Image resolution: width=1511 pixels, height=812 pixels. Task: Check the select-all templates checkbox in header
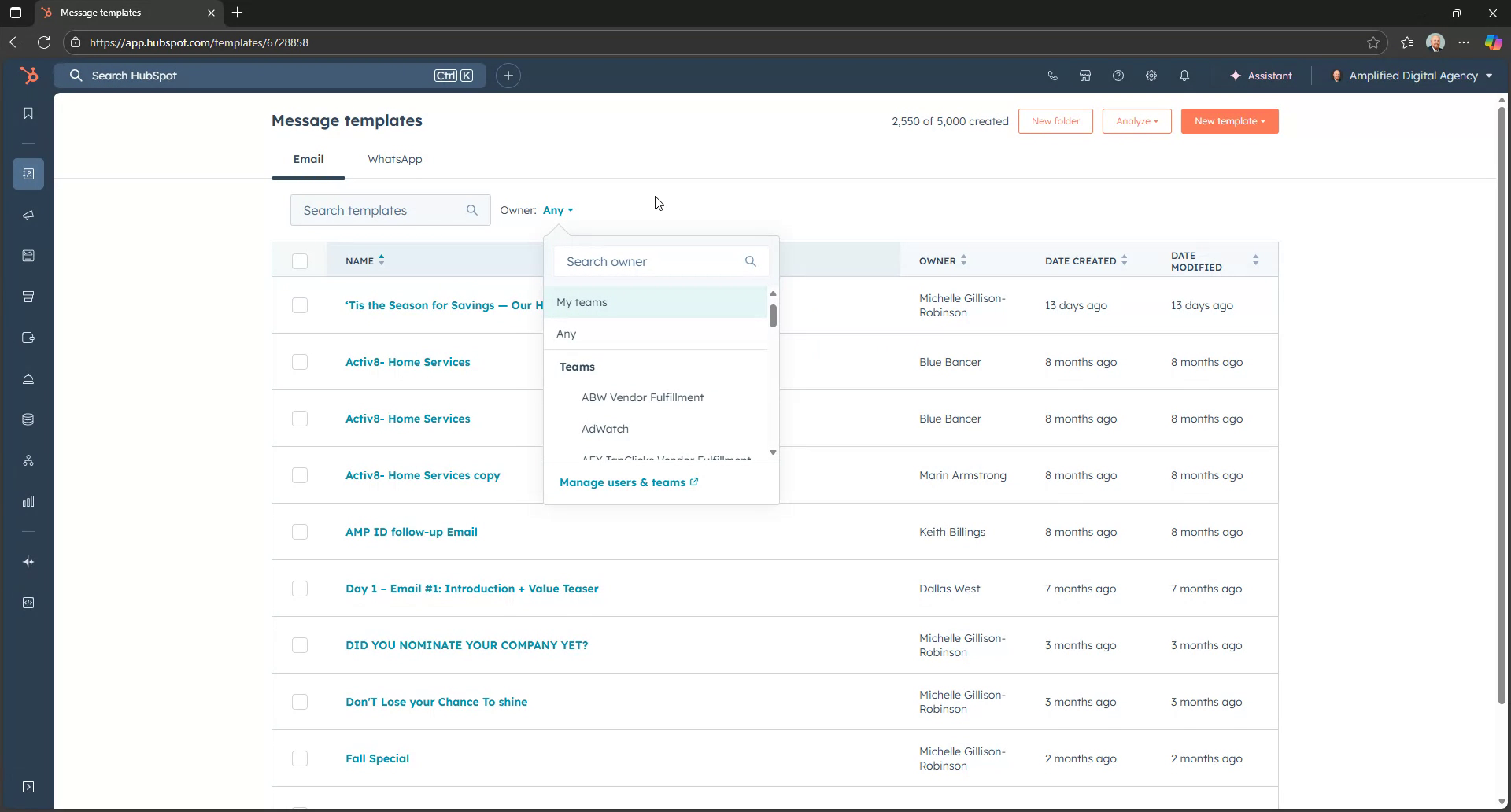(x=300, y=260)
